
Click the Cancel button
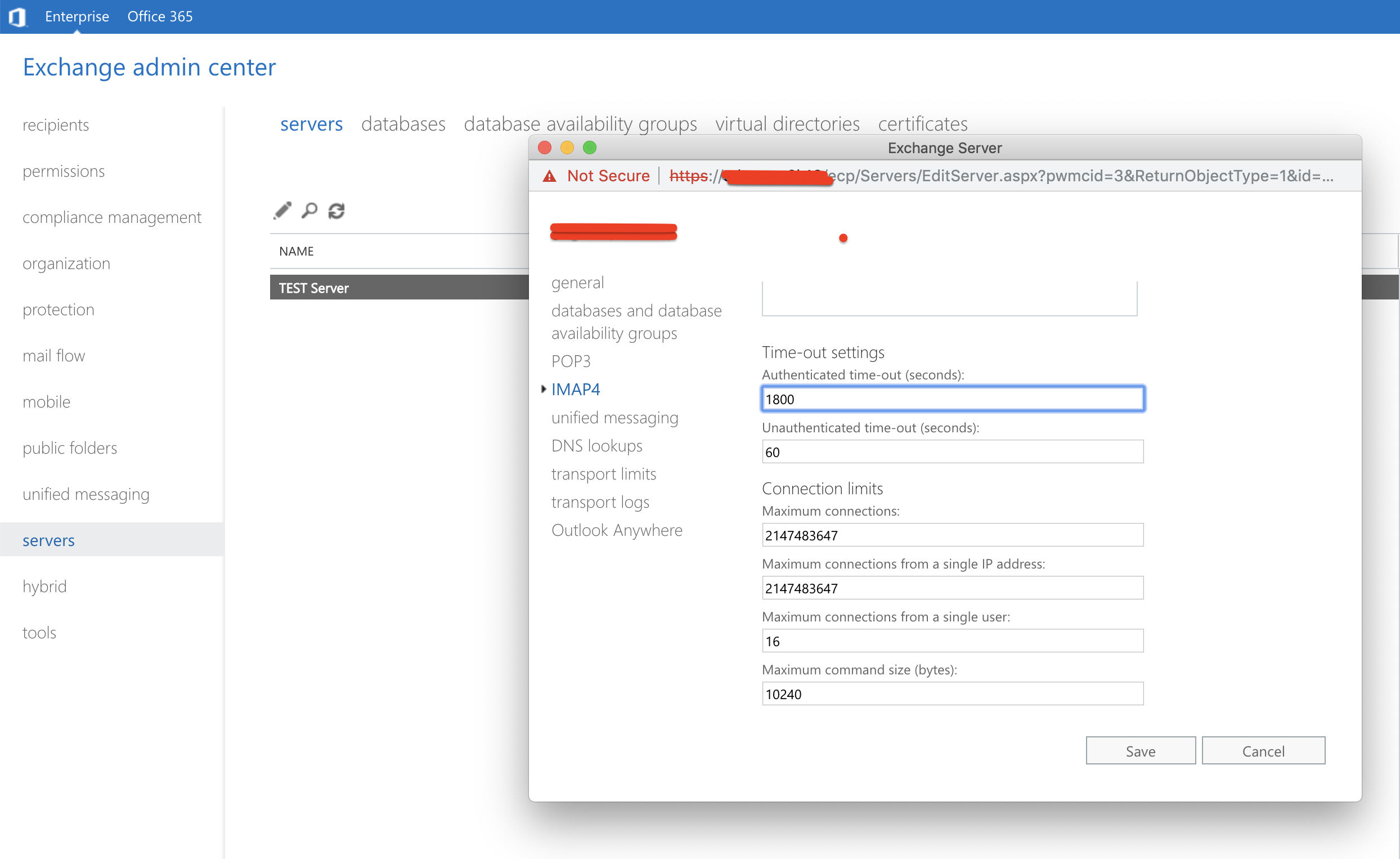1263,751
